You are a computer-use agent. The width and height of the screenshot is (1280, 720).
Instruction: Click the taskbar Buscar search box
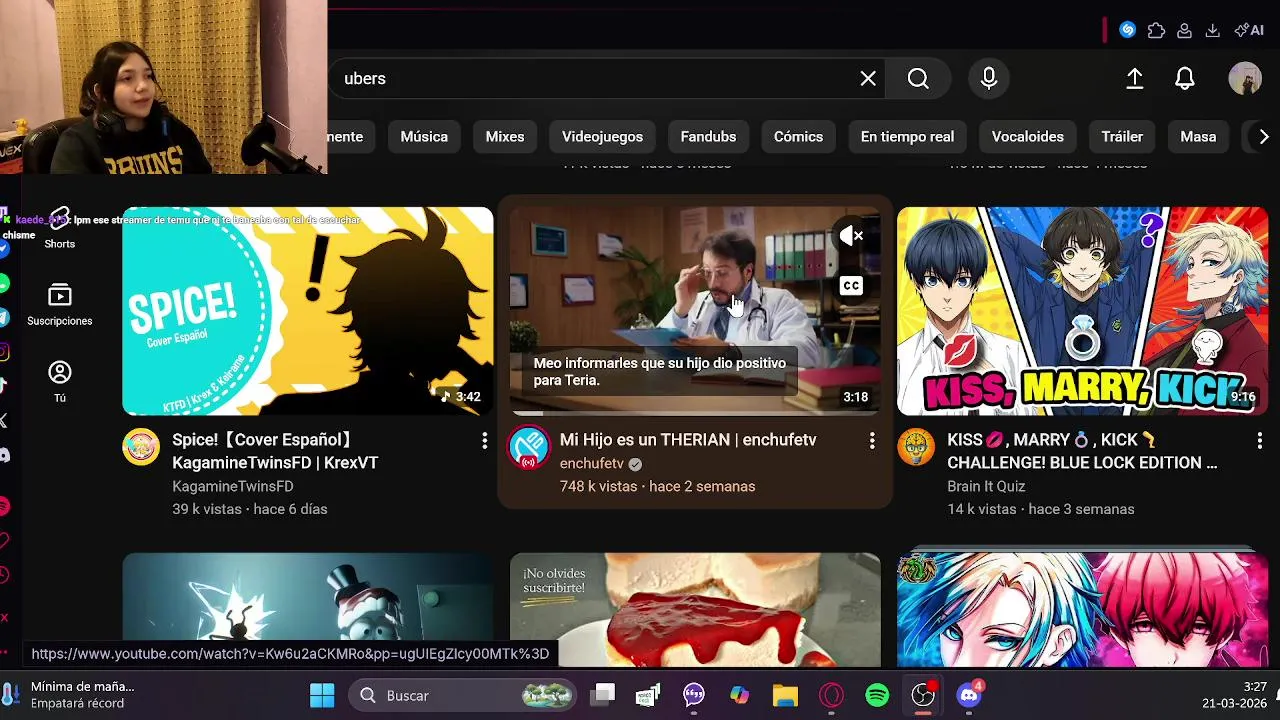(464, 696)
